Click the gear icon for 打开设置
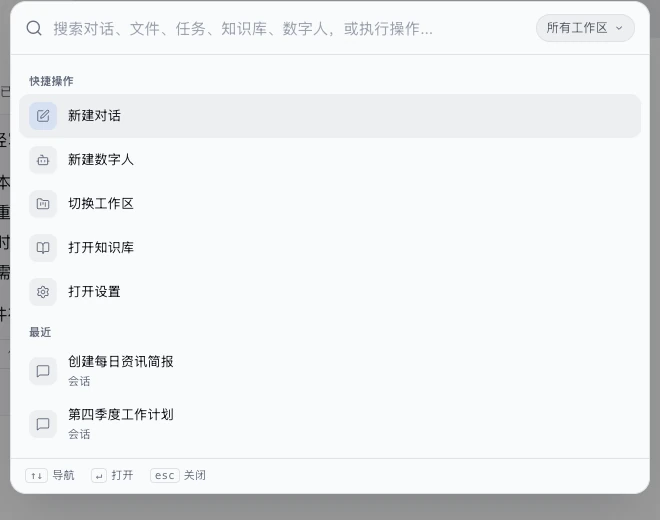 click(43, 292)
